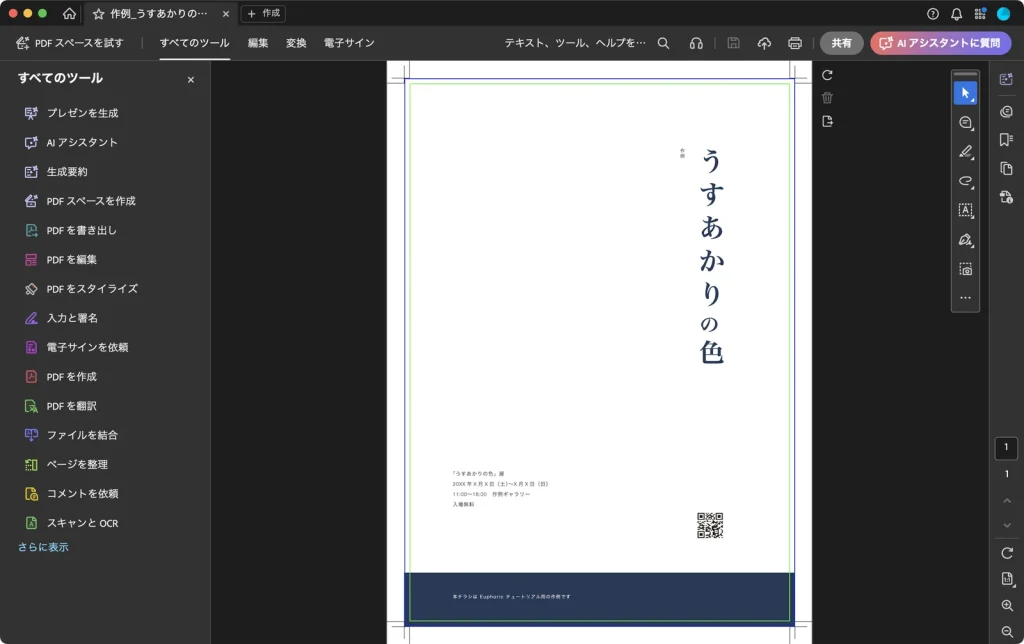Choose 電子サインを依頼 tool
Viewport: 1024px width, 644px height.
coord(76,347)
